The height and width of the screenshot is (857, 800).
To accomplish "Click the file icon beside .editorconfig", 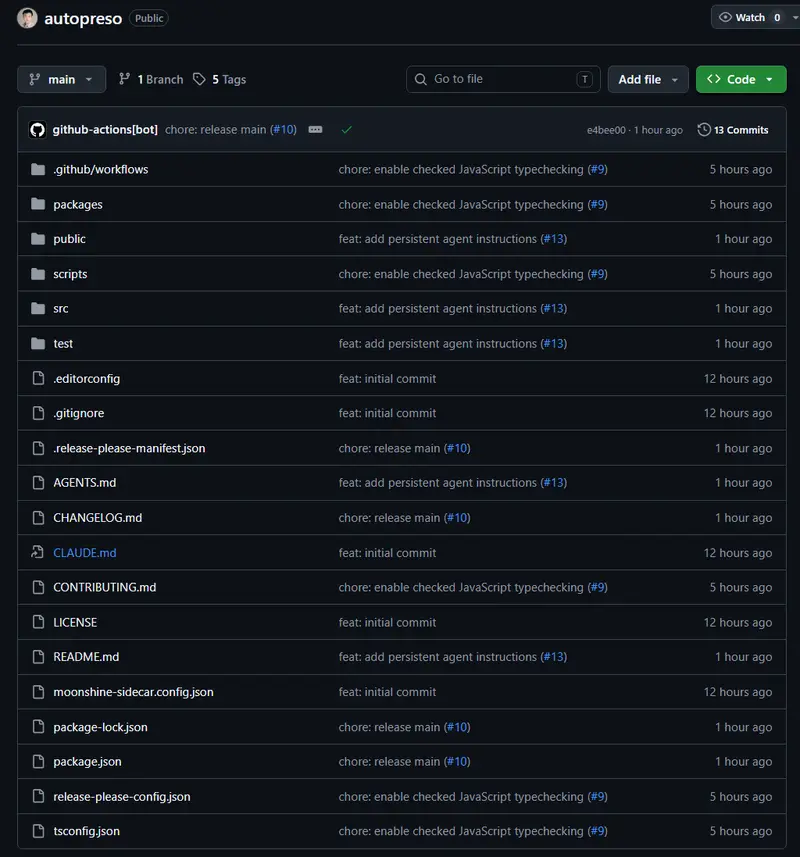I will pos(38,378).
